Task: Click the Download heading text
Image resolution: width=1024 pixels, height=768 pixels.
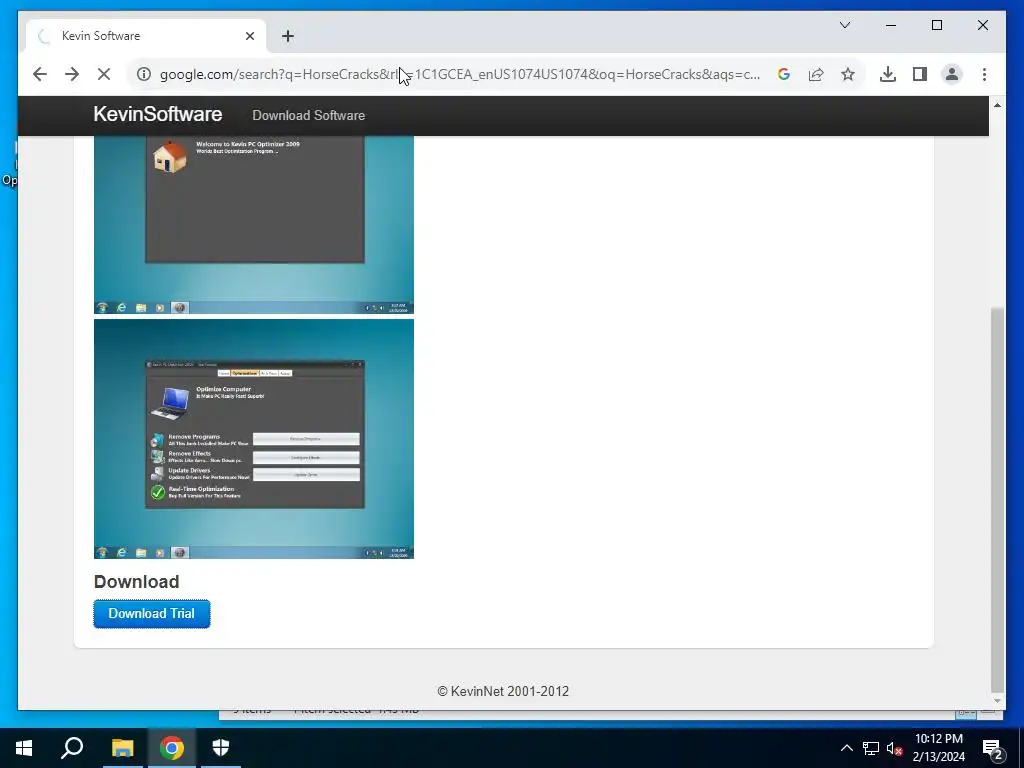Action: 136,582
